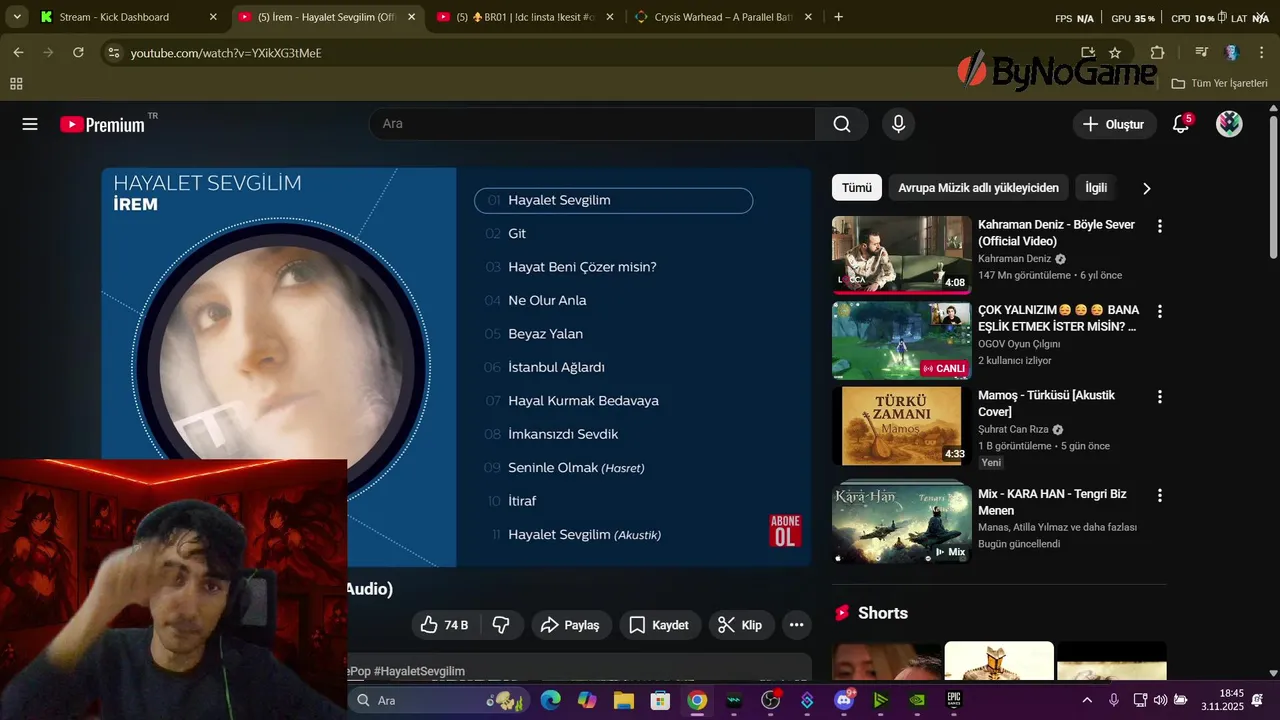
Task: Open the taskbar volume icon
Action: pyautogui.click(x=1160, y=700)
